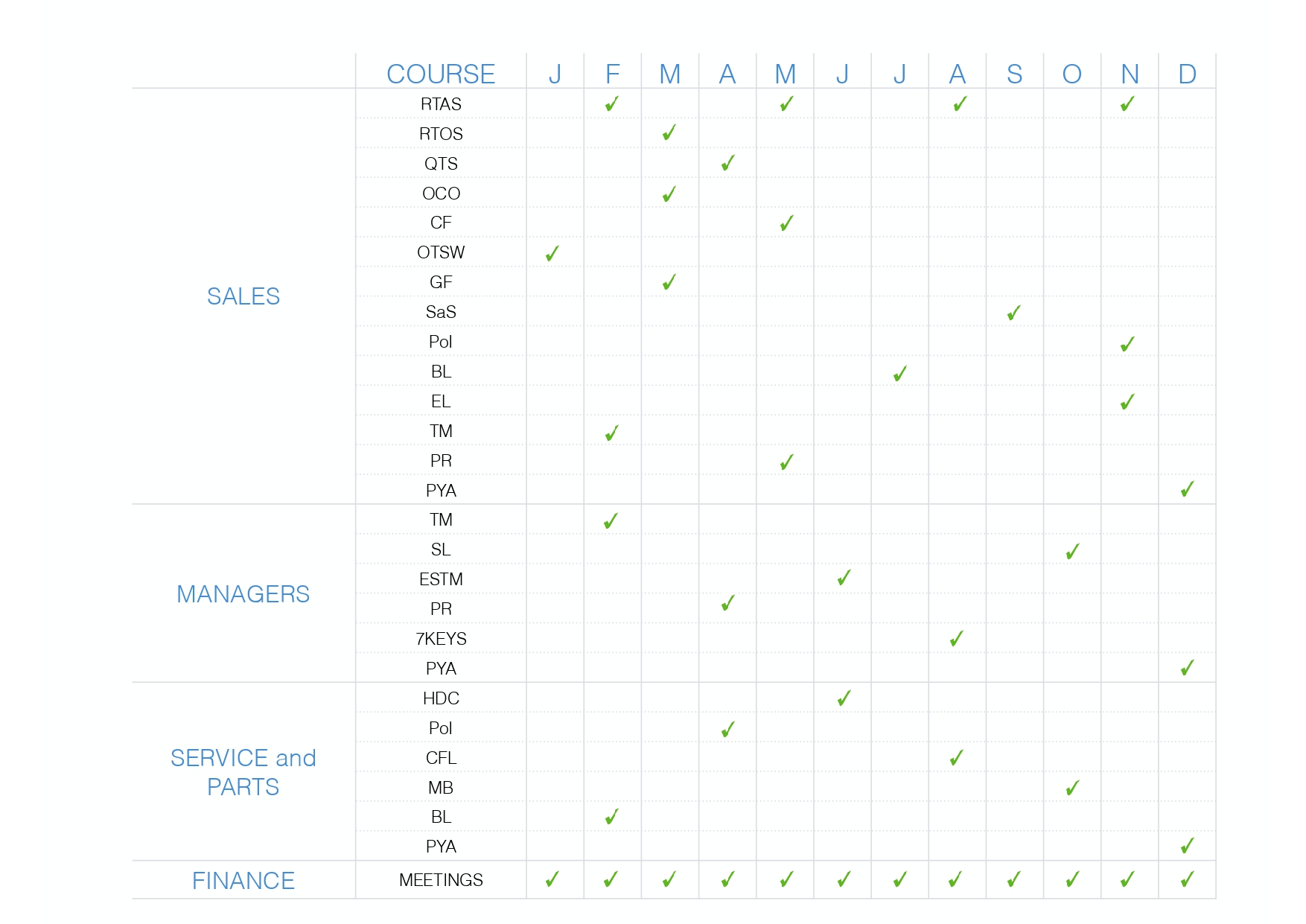
Task: Click the ESTM row green checkmark
Action: point(844,579)
